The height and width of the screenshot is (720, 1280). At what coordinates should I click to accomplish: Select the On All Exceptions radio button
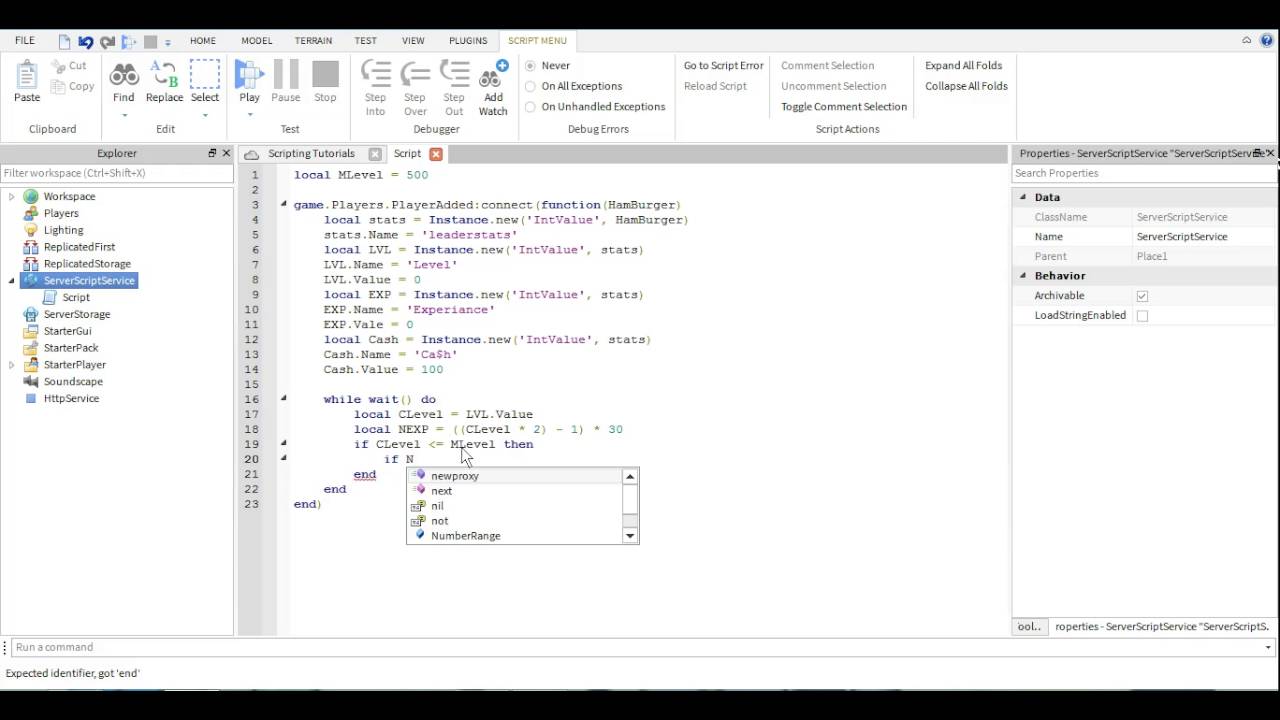pyautogui.click(x=530, y=86)
